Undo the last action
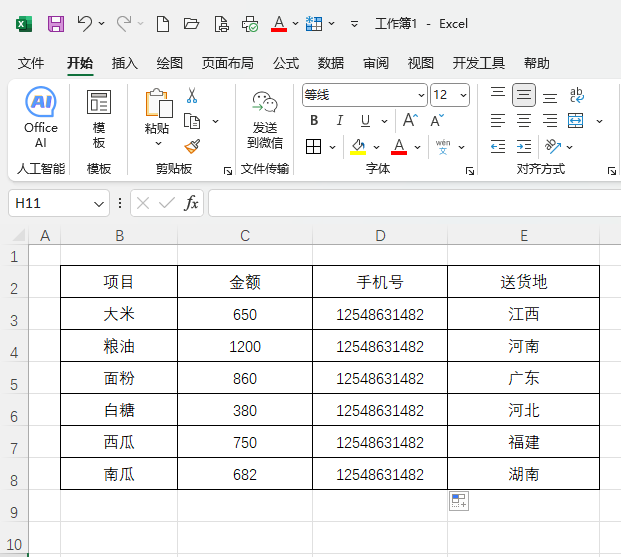Screen dimensions: 621x557 coord(84,24)
